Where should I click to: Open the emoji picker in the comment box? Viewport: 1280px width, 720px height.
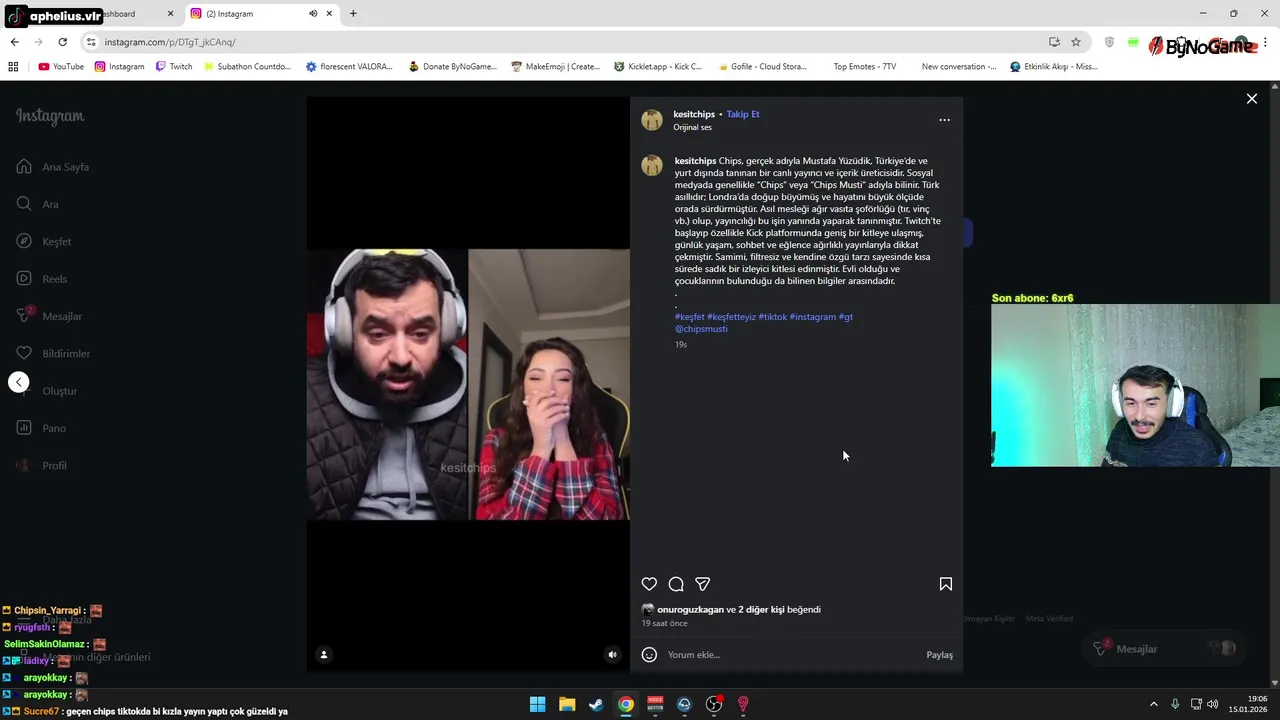click(649, 655)
